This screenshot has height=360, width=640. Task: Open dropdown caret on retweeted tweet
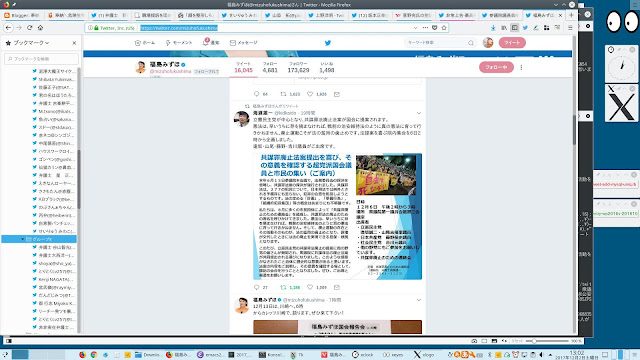(419, 113)
